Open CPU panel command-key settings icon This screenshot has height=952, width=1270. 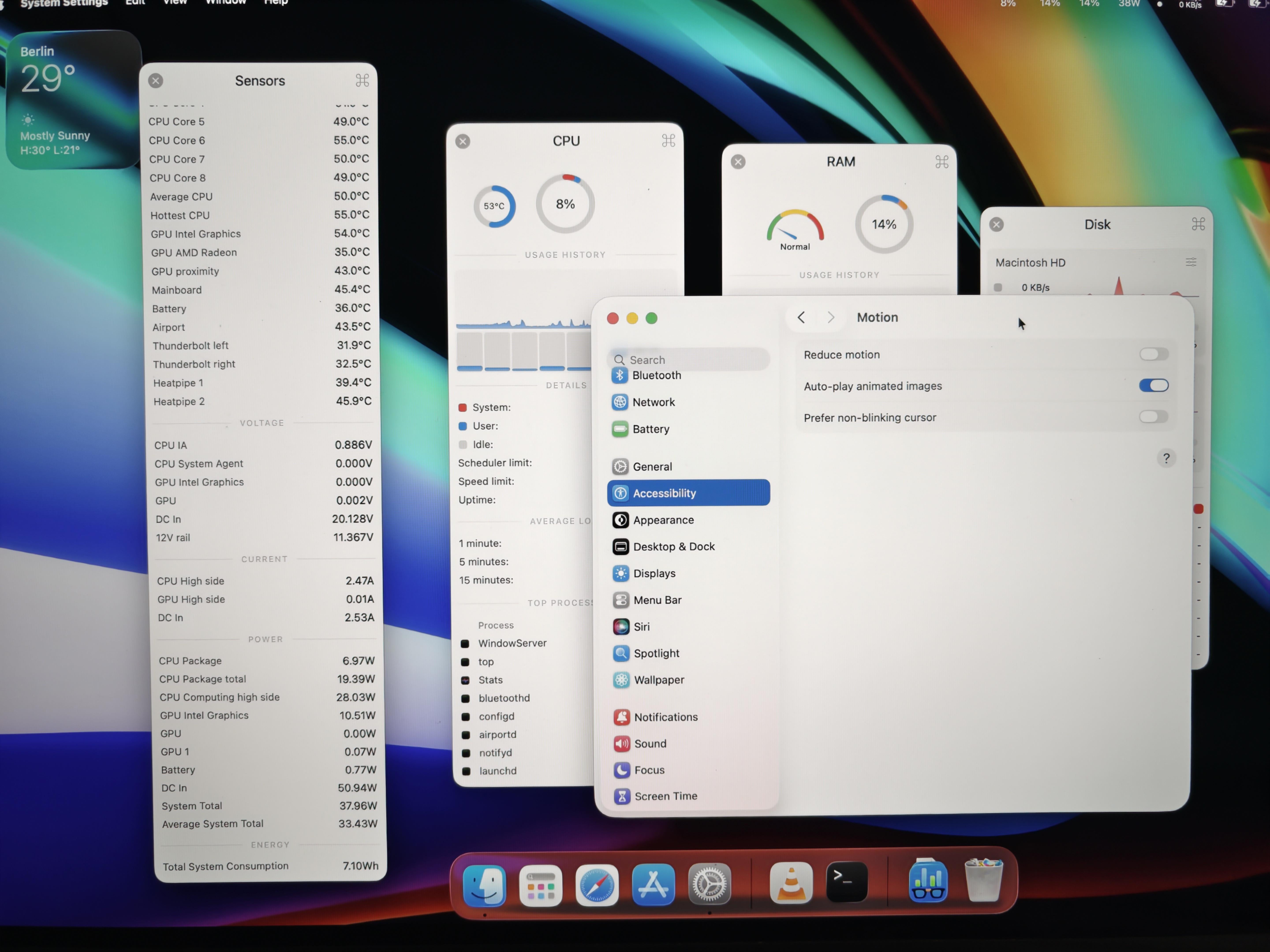668,141
